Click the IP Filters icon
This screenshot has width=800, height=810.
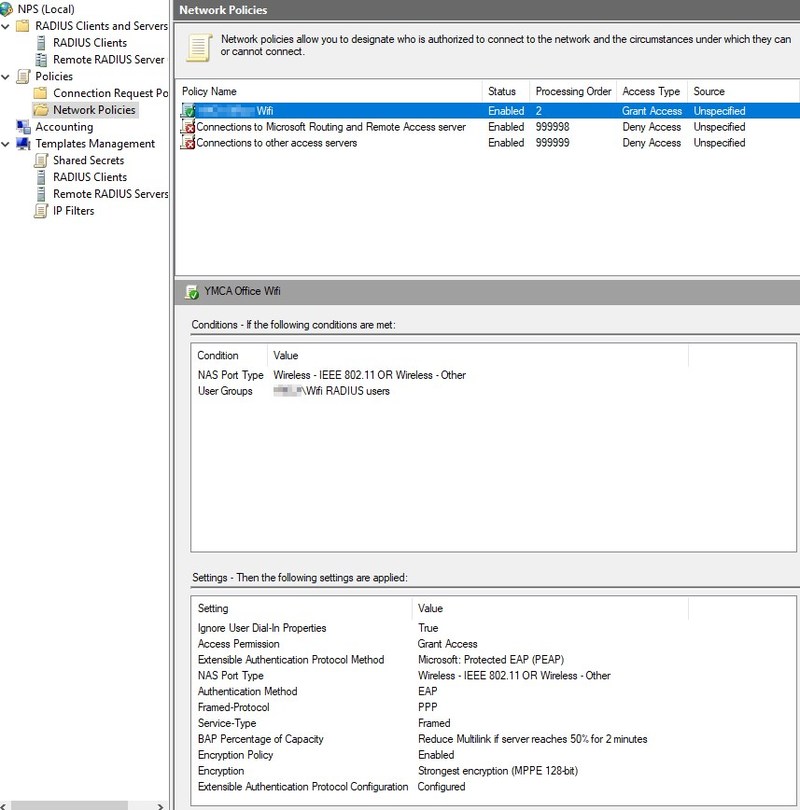click(x=44, y=210)
